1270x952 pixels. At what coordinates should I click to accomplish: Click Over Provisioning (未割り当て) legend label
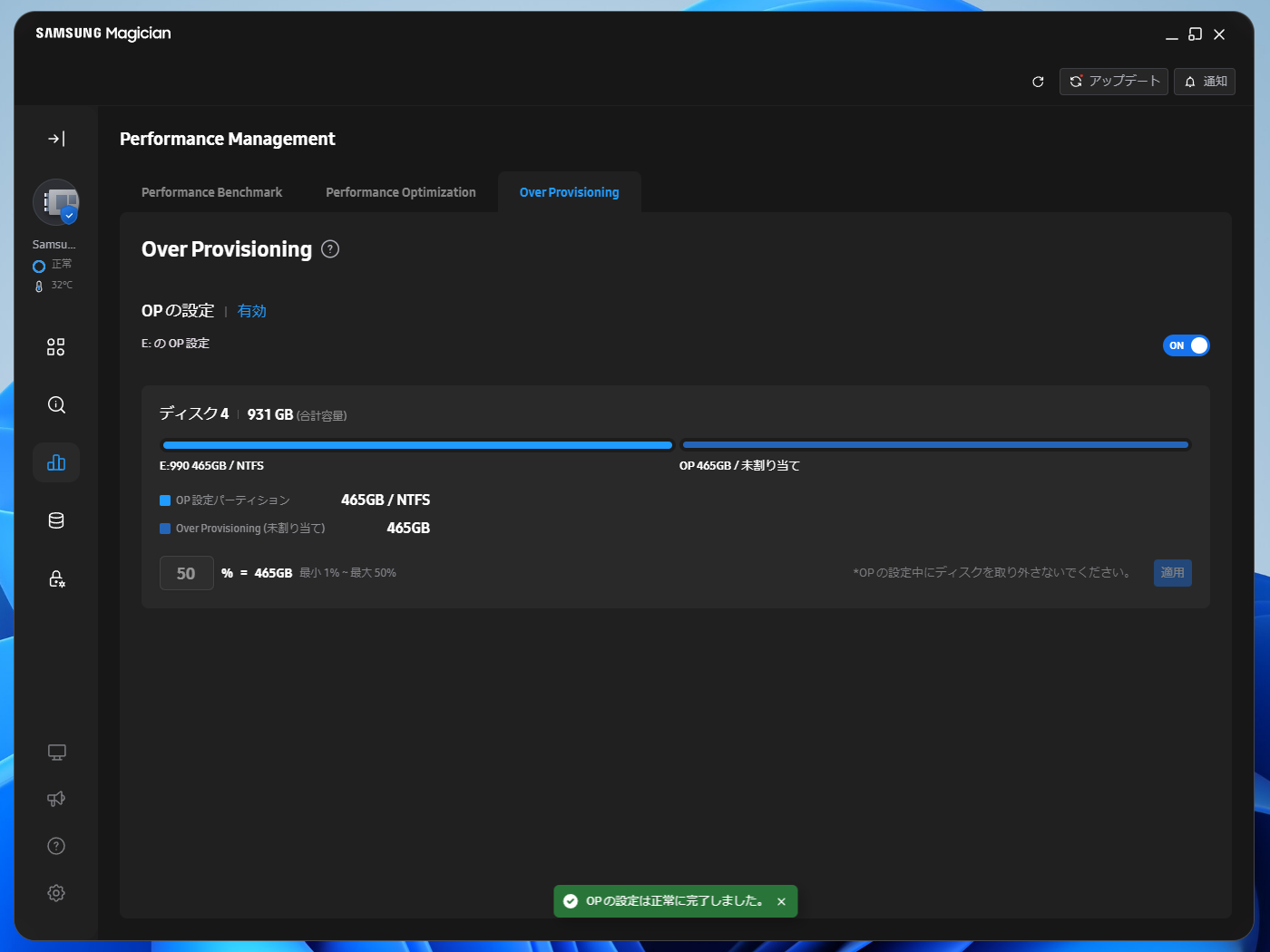tap(250, 529)
